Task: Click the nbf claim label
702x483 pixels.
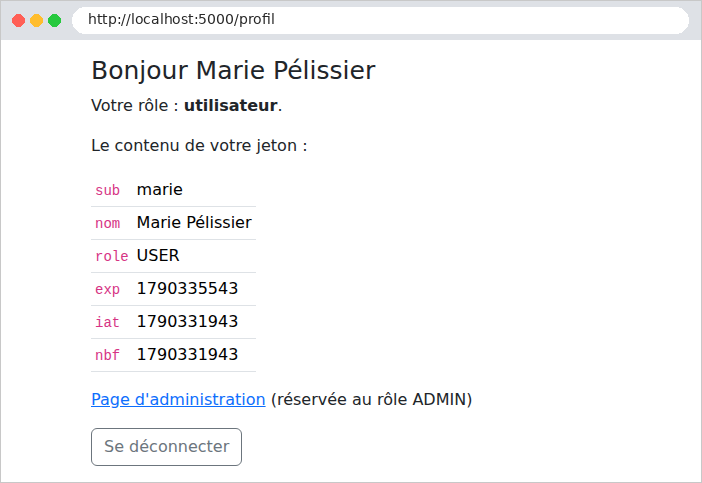Action: pyautogui.click(x=107, y=355)
